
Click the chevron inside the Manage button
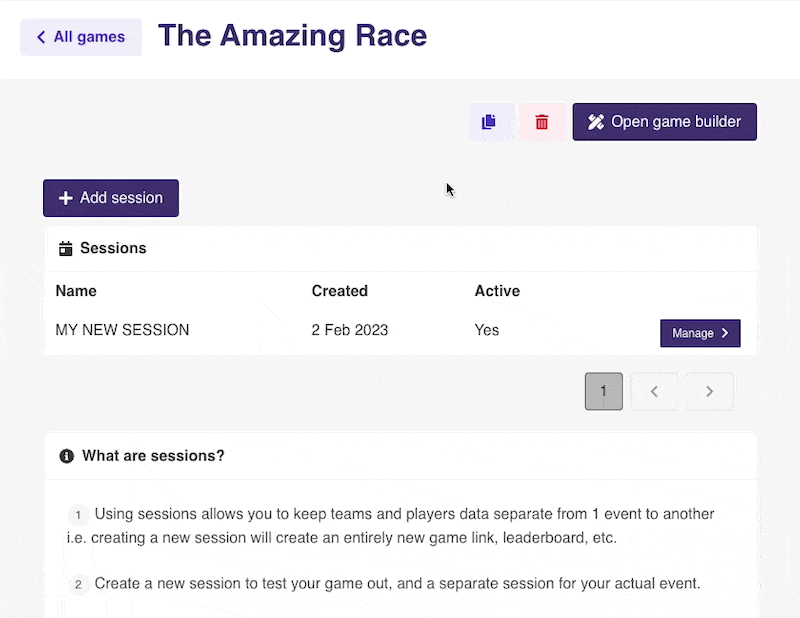pos(727,333)
